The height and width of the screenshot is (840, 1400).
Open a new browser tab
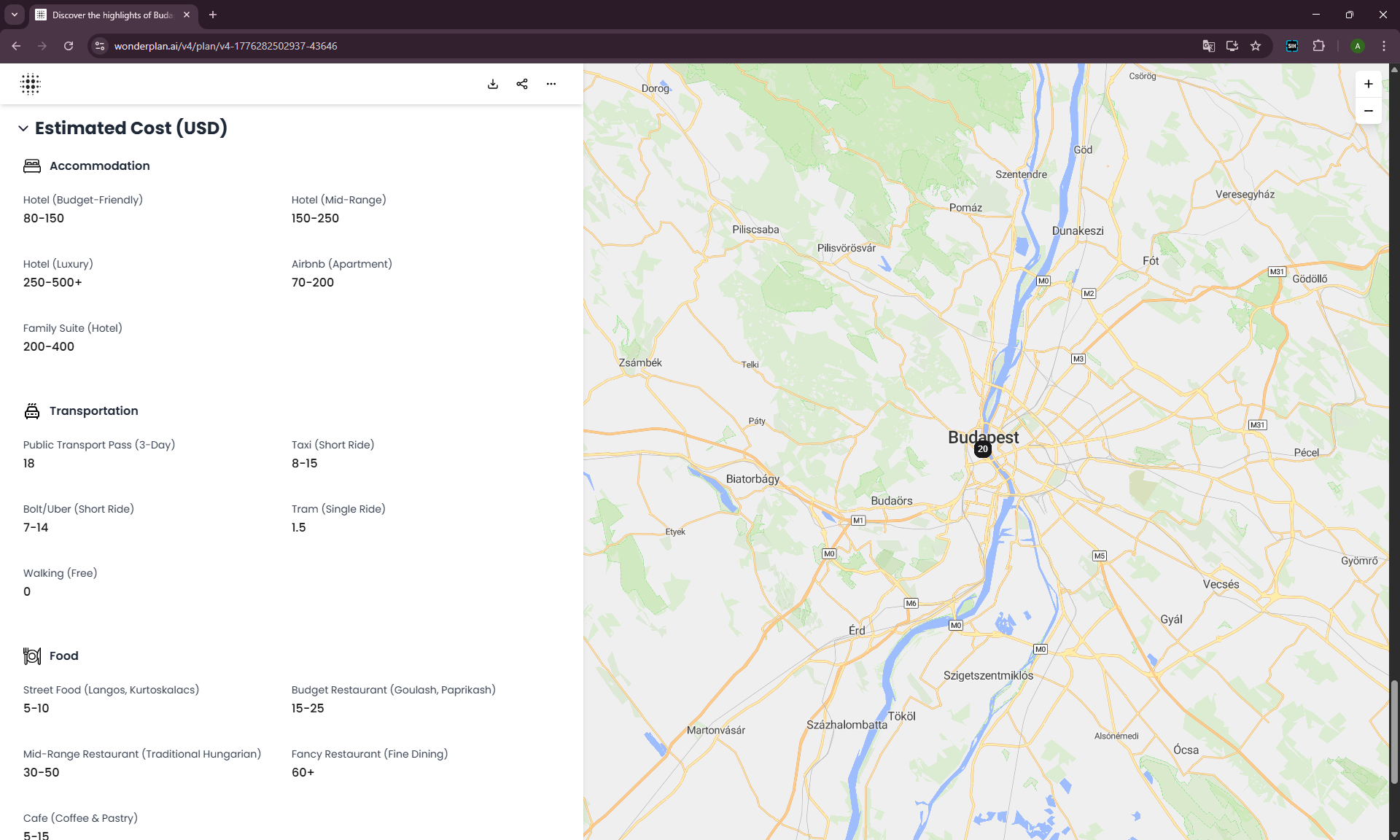(x=213, y=15)
